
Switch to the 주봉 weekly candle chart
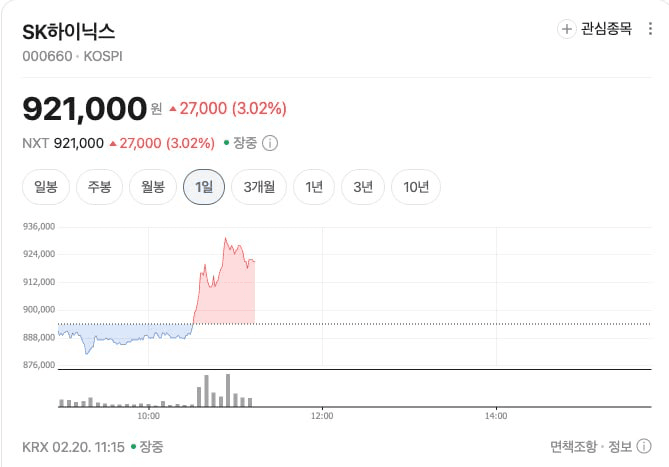pos(99,186)
